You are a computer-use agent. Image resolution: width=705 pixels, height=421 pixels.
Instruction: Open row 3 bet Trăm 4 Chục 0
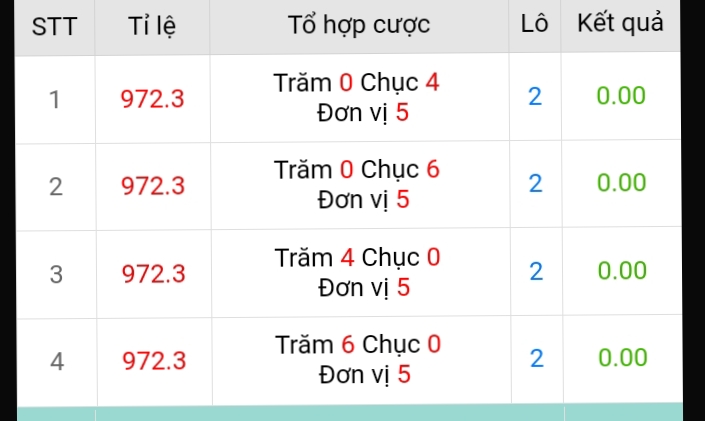click(358, 272)
